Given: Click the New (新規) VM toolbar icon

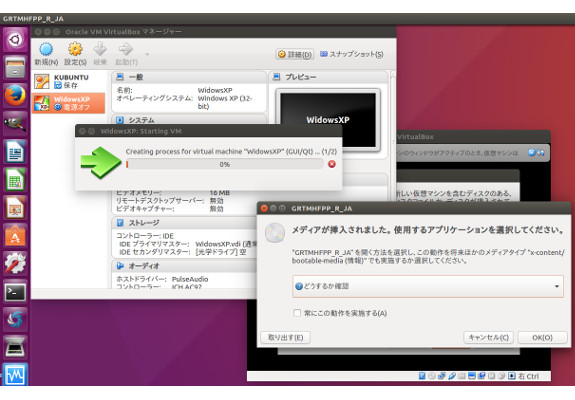Looking at the screenshot, I should point(46,54).
